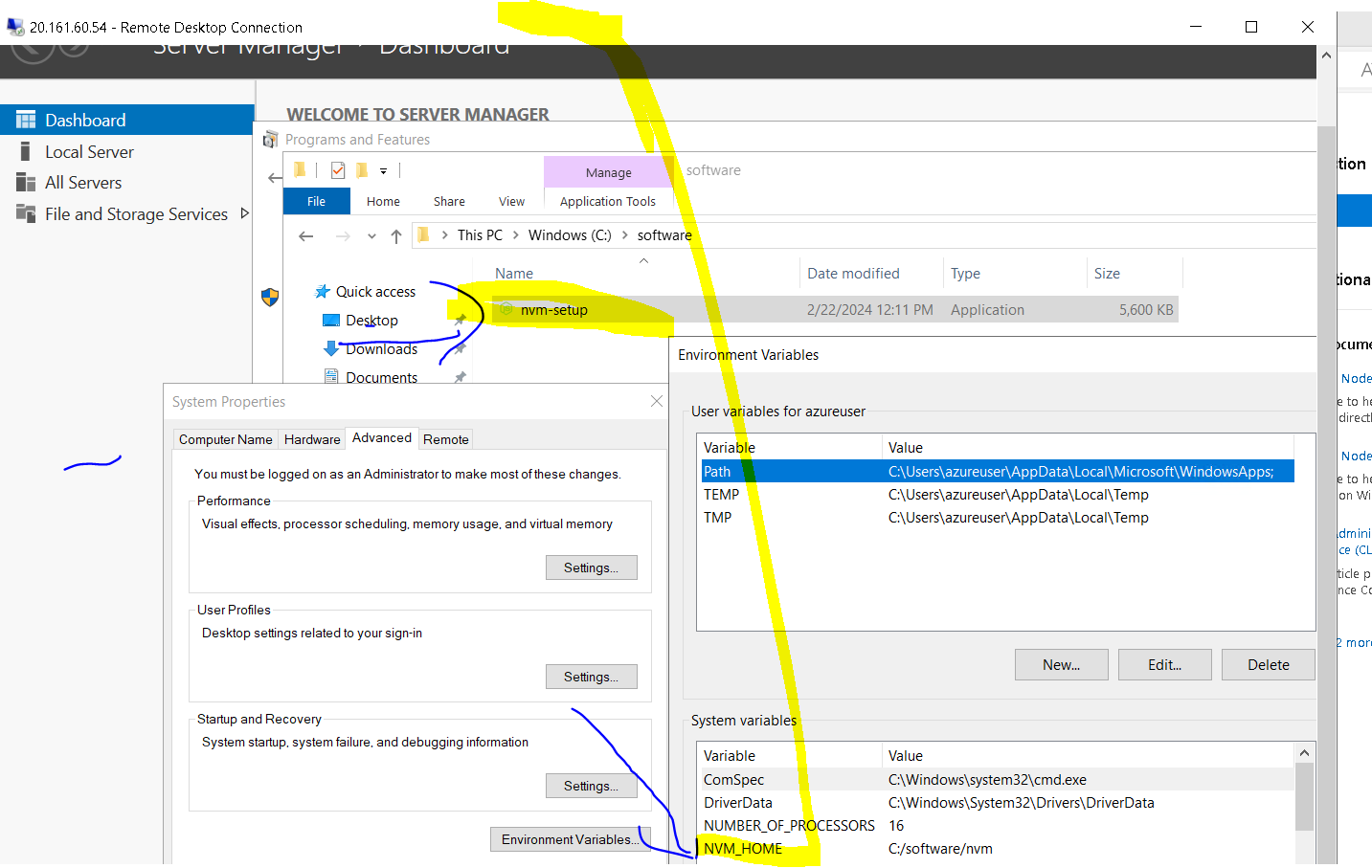Viewport: 1372px width, 868px height.
Task: Click the folder icon at Explorer title bar left
Action: click(x=301, y=170)
